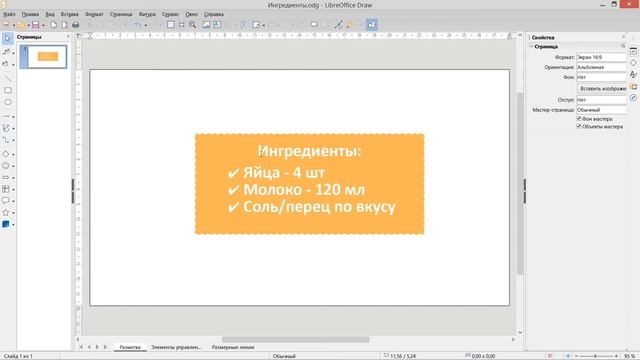
Task: Click the 95 % zoom level
Action: [x=629, y=356]
